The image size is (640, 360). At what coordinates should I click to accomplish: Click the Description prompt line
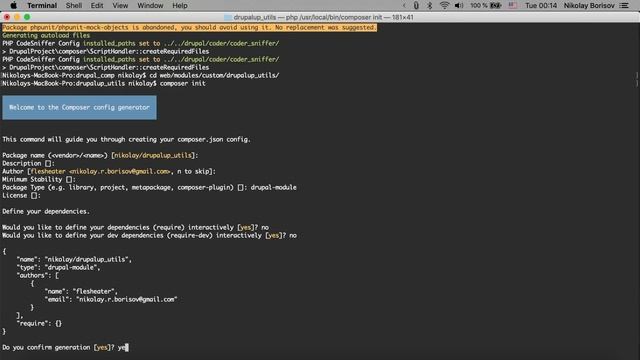point(28,163)
